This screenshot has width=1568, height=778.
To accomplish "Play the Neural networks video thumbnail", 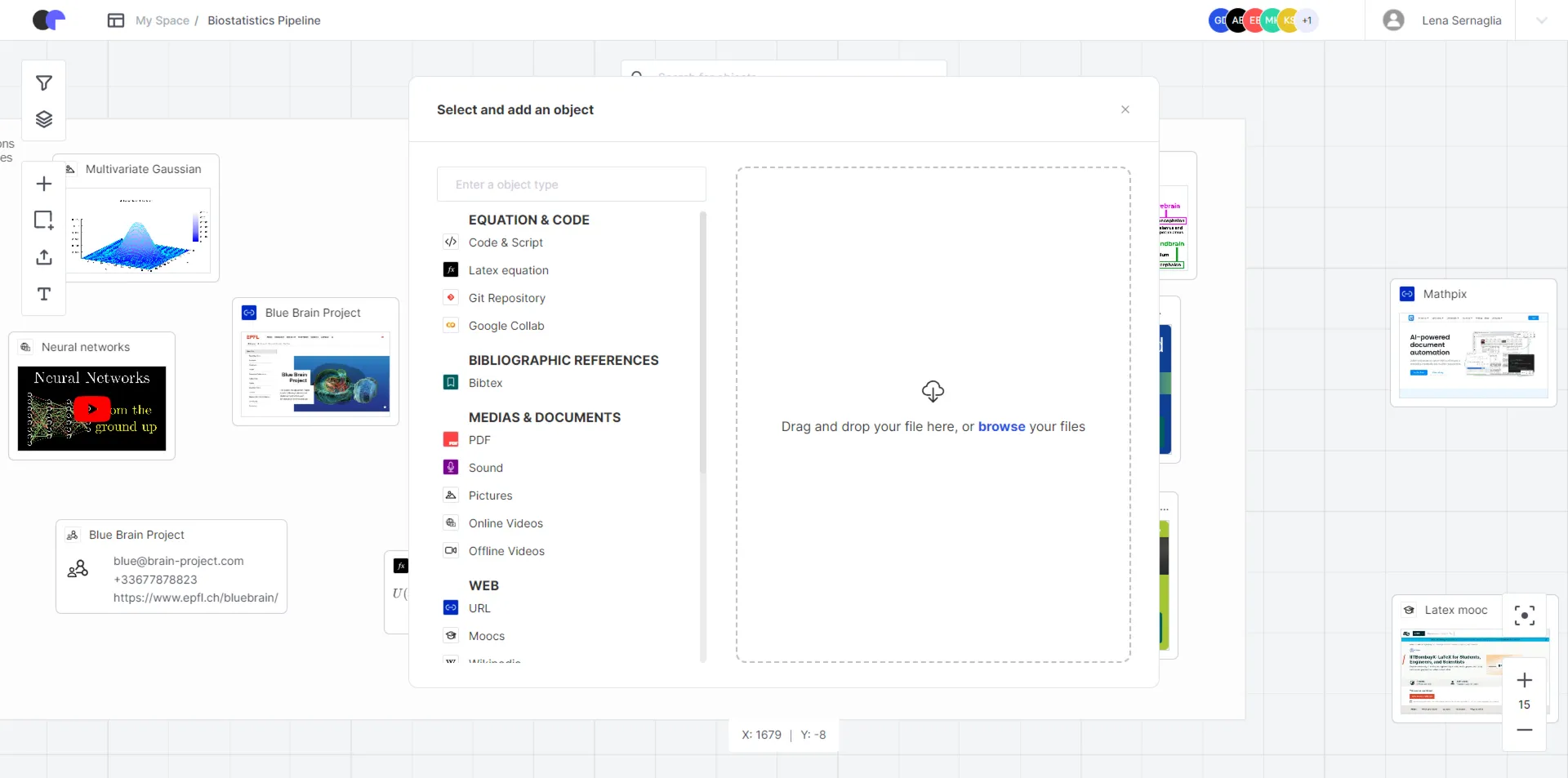I will 91,409.
